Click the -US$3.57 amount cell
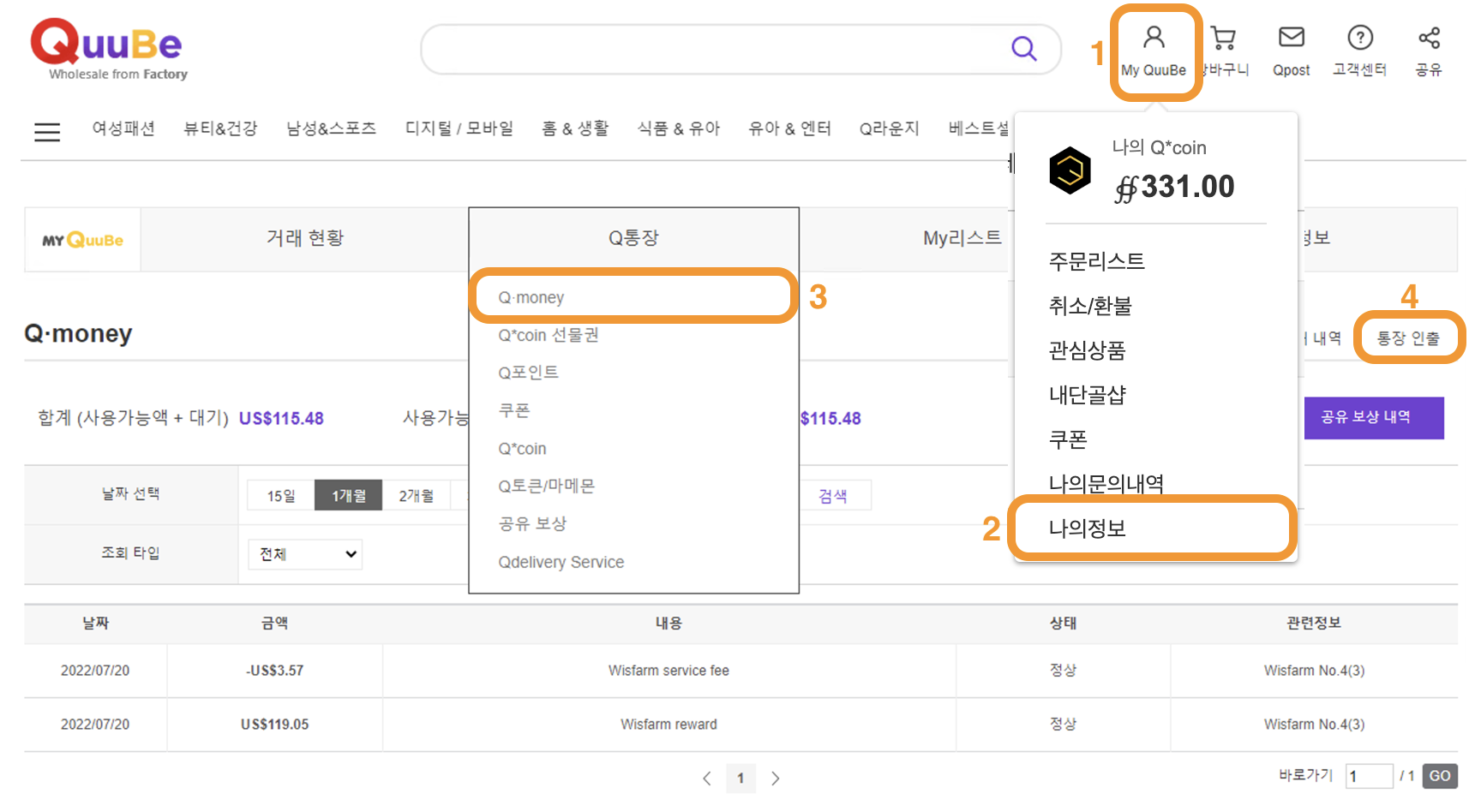Viewport: 1469px width, 812px height. (274, 671)
